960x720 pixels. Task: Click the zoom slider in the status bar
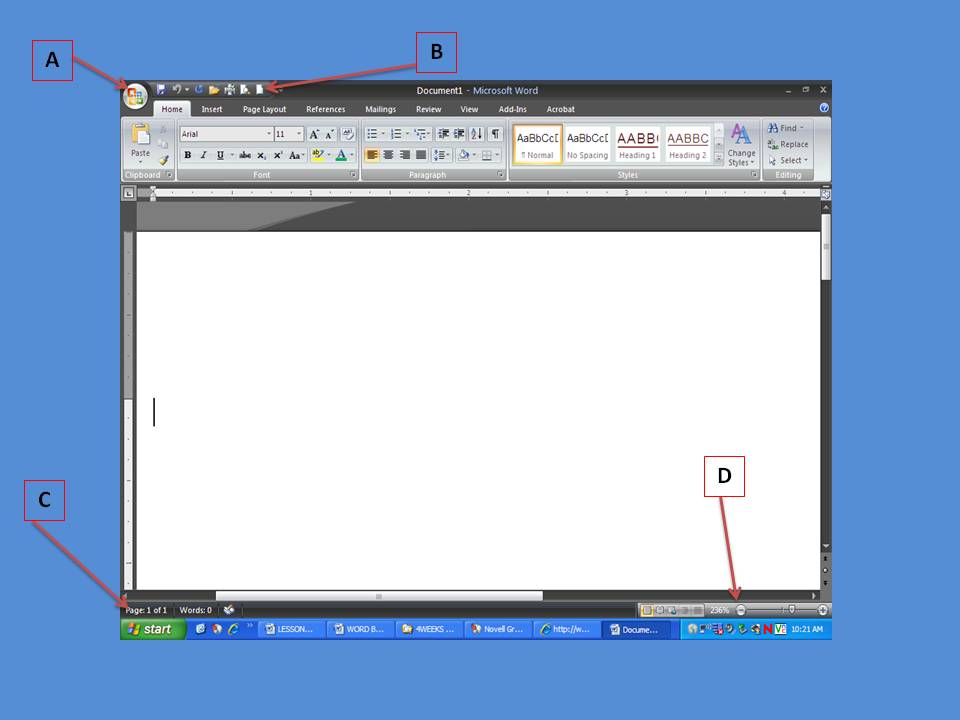pyautogui.click(x=791, y=610)
